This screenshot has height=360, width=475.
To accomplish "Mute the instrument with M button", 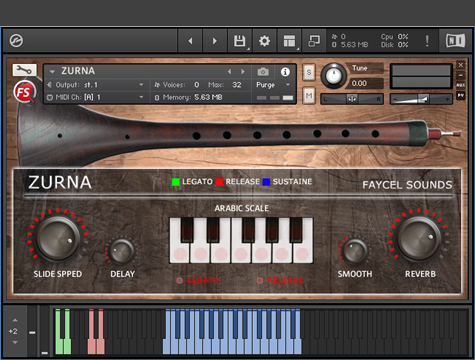I will 309,96.
